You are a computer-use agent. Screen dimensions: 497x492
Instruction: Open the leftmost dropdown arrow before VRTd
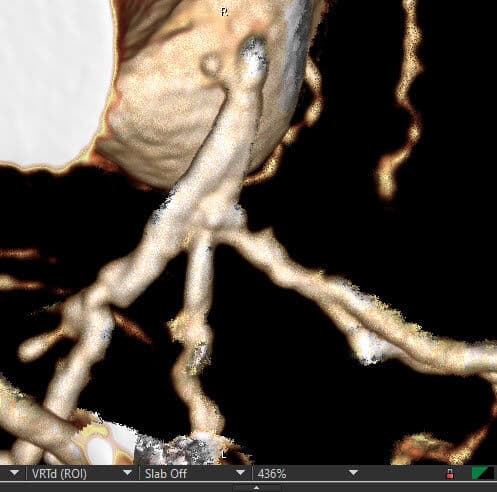[x=14, y=473]
